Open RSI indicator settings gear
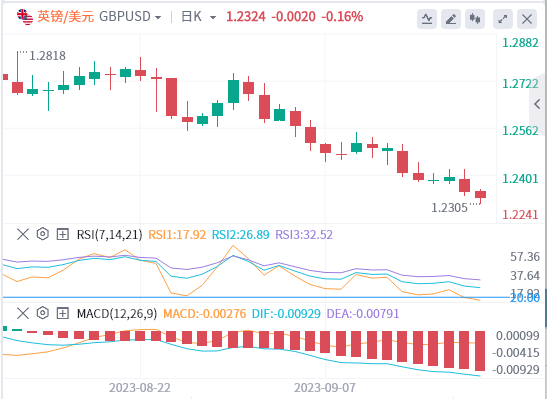Viewport: 547px width, 399px height. (43, 234)
